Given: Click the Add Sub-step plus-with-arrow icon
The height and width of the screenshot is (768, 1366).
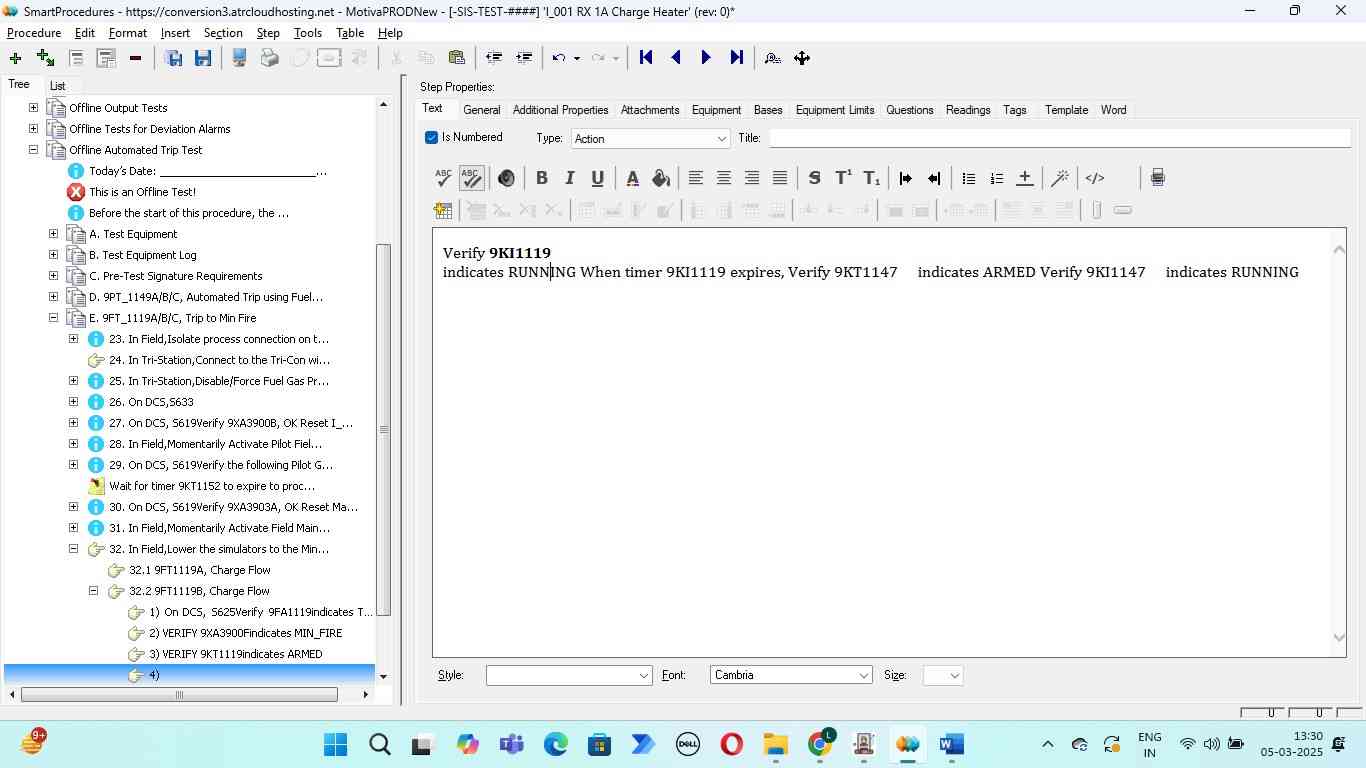Looking at the screenshot, I should click(x=45, y=58).
